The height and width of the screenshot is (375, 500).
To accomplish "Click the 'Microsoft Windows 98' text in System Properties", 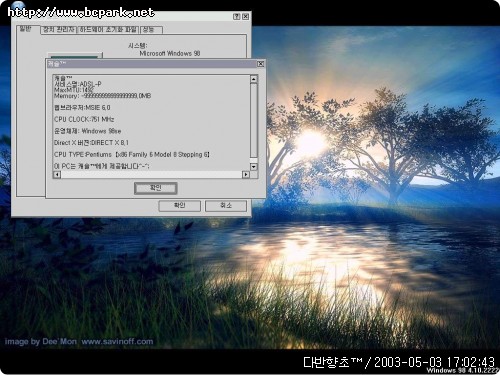I will point(170,53).
